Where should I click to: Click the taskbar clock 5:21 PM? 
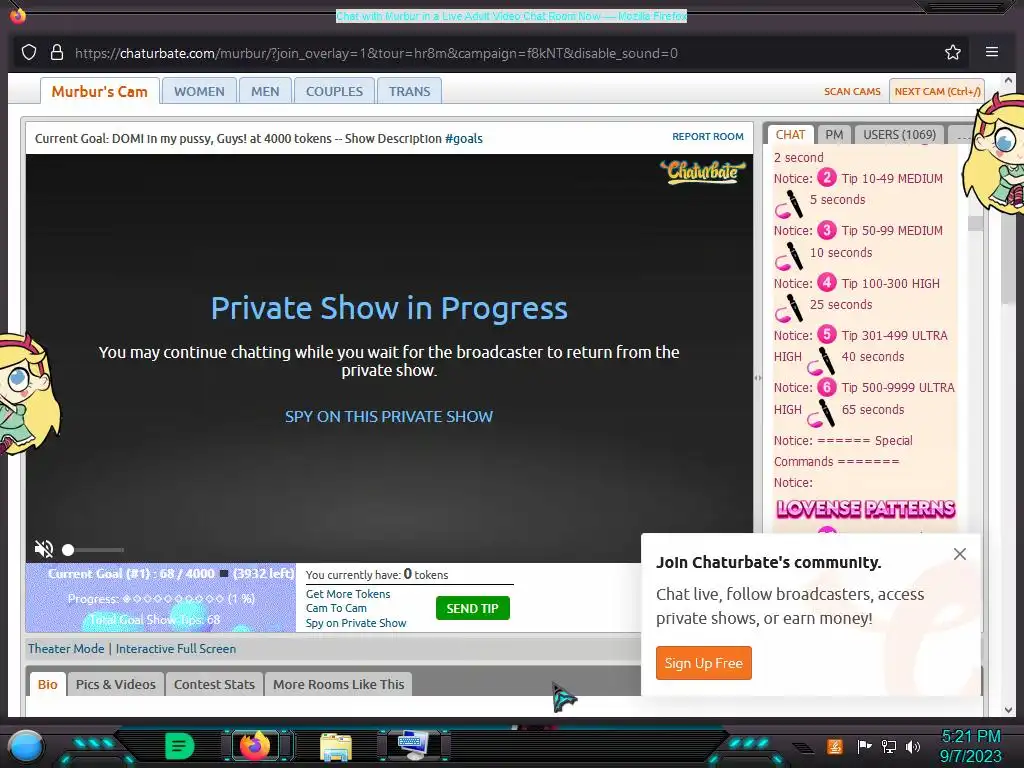970,737
